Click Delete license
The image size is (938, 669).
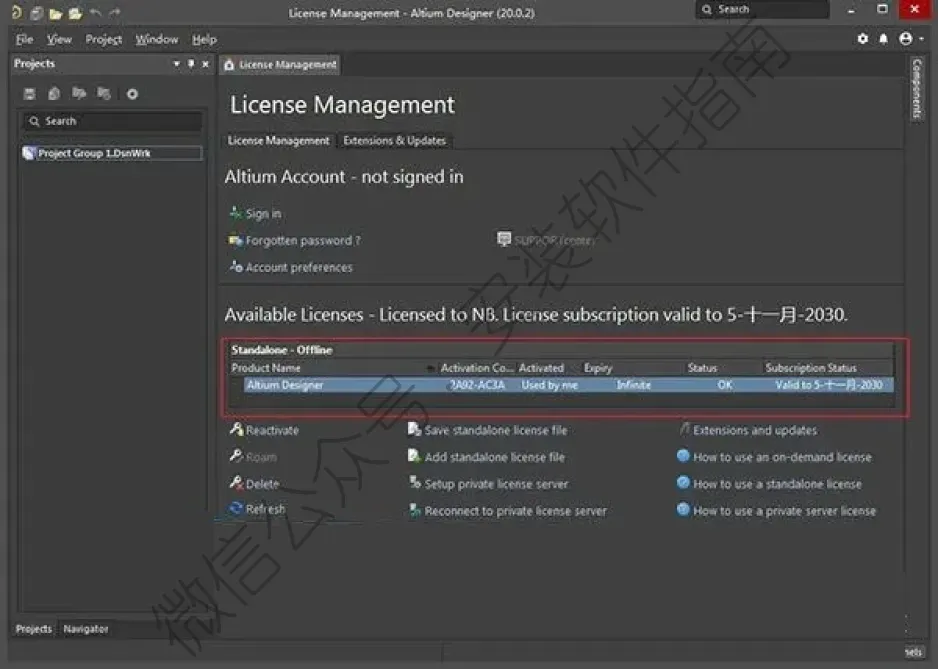(263, 484)
